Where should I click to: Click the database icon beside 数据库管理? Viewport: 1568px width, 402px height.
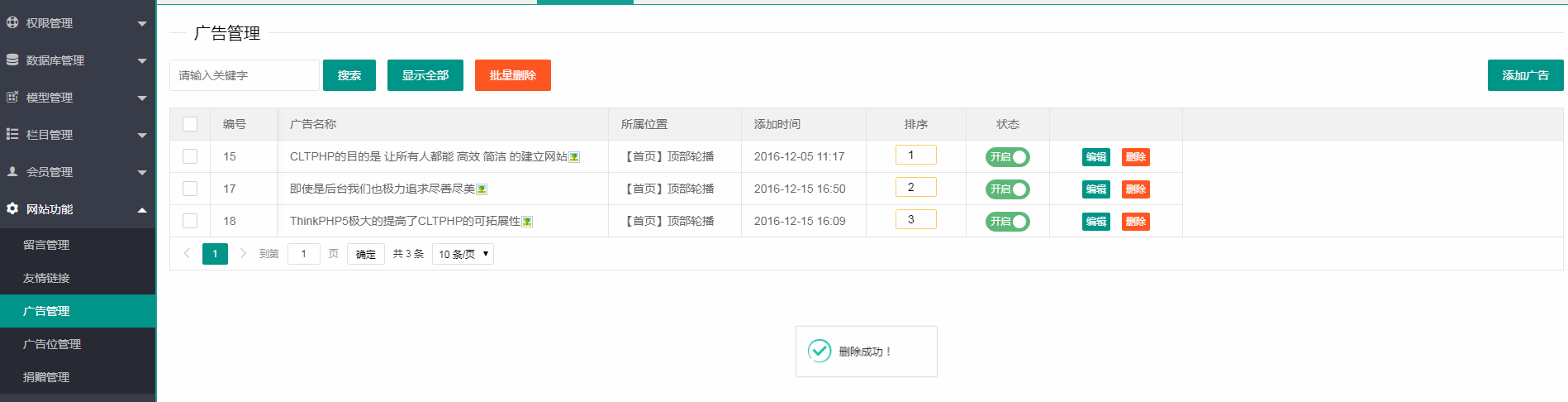pos(12,60)
